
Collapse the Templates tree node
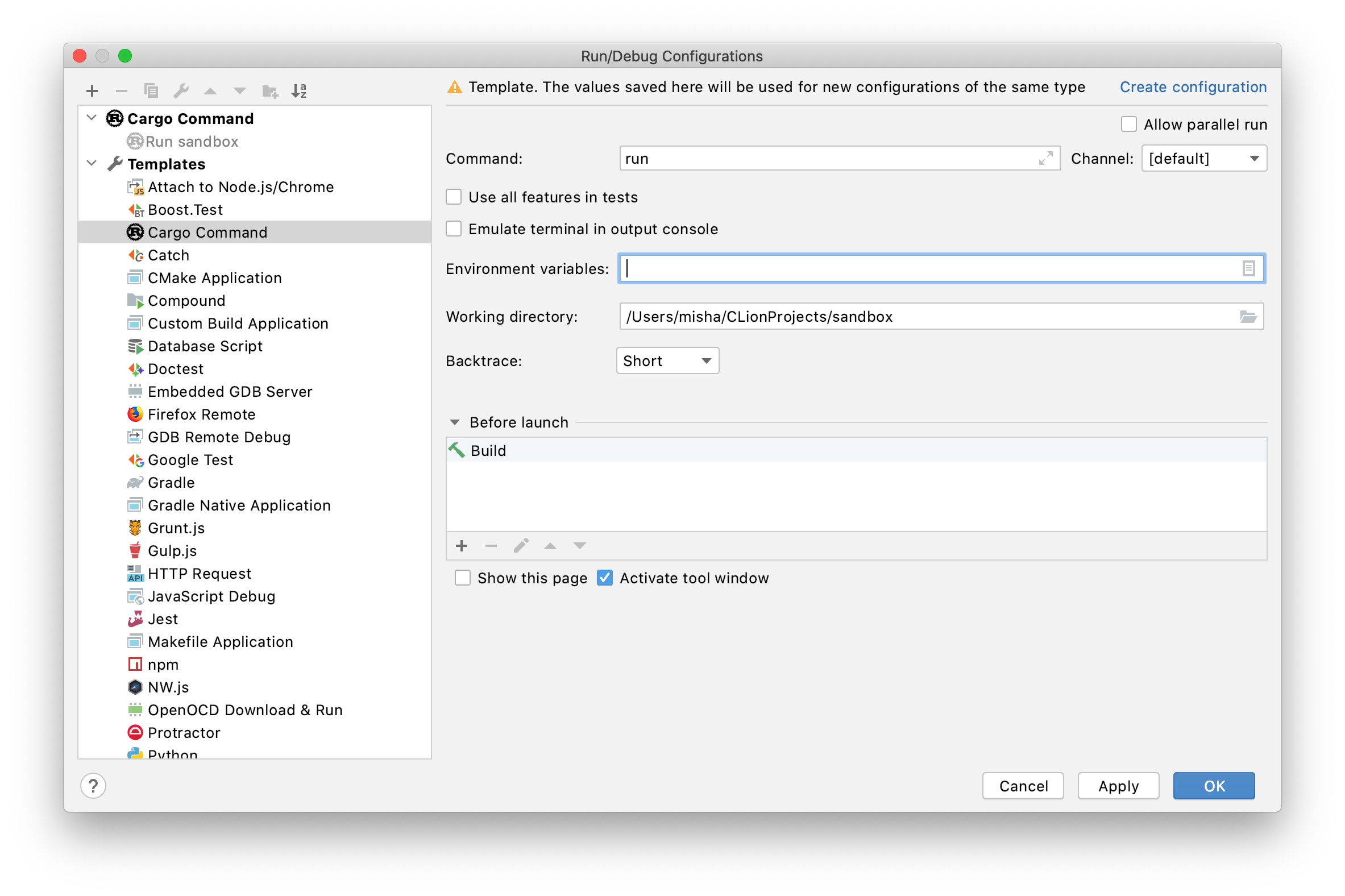pos(92,163)
